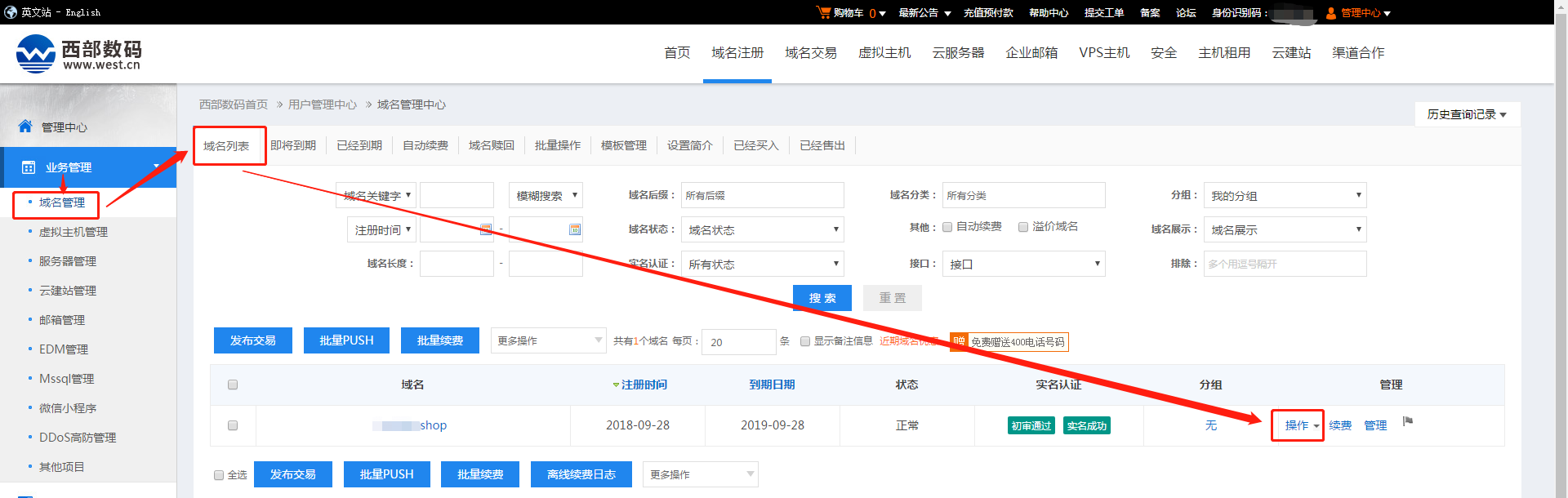This screenshot has width=1568, height=498.
Task: Expand the 历史查询记录 dropdown
Action: tap(1467, 114)
